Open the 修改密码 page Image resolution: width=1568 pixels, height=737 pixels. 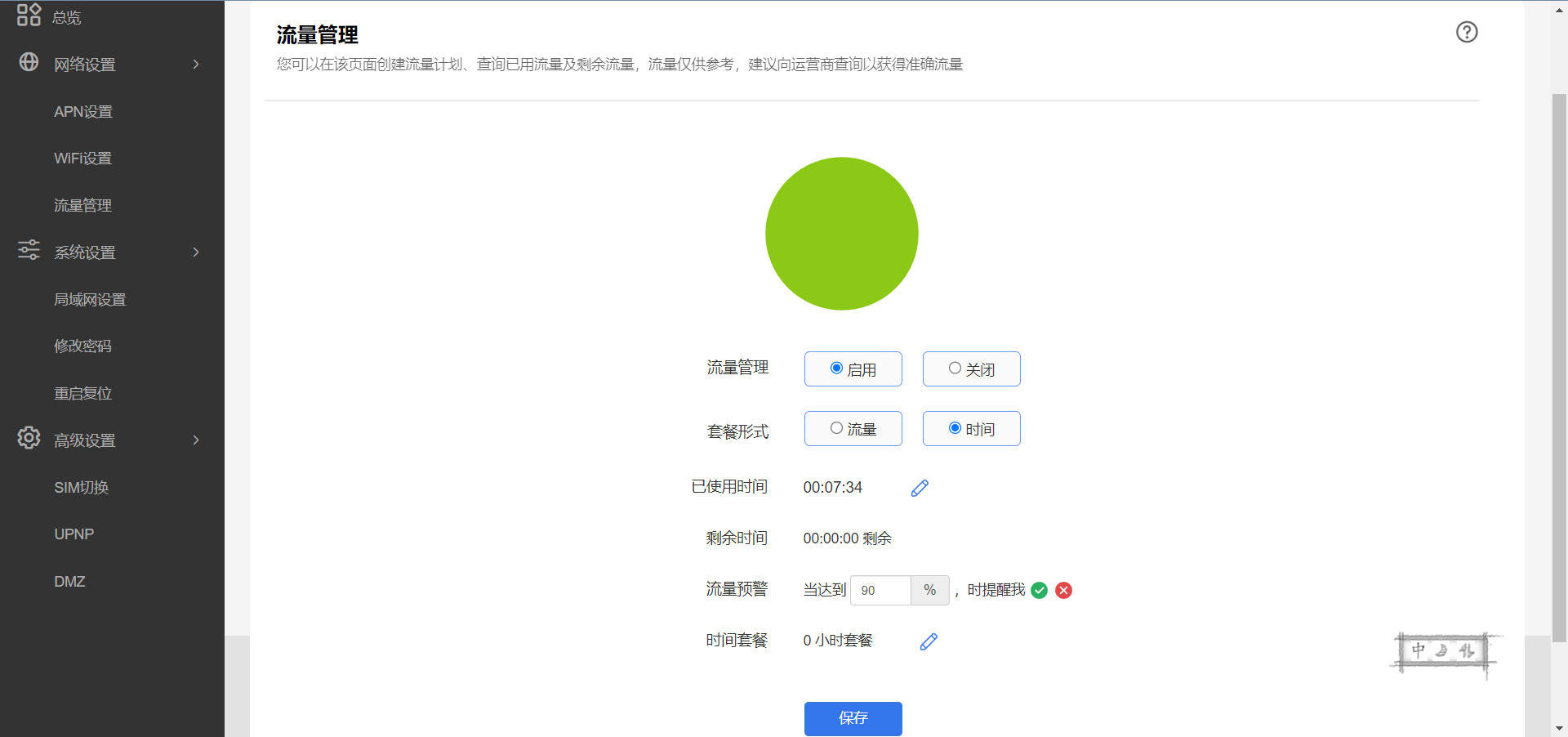coord(82,346)
